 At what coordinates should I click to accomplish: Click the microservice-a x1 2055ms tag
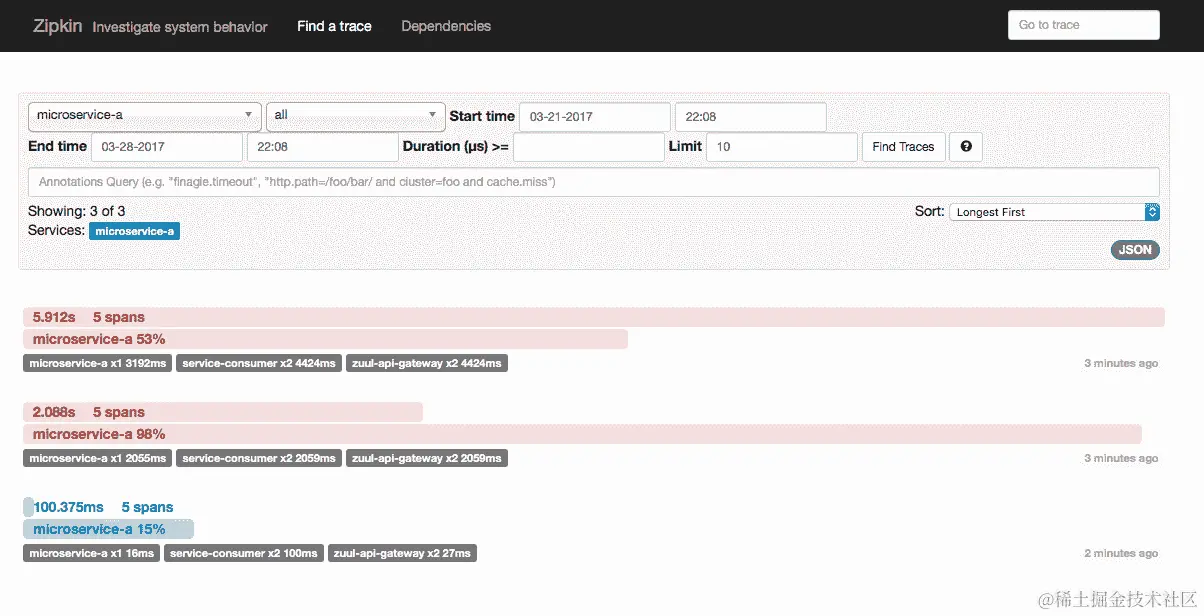tap(98, 458)
